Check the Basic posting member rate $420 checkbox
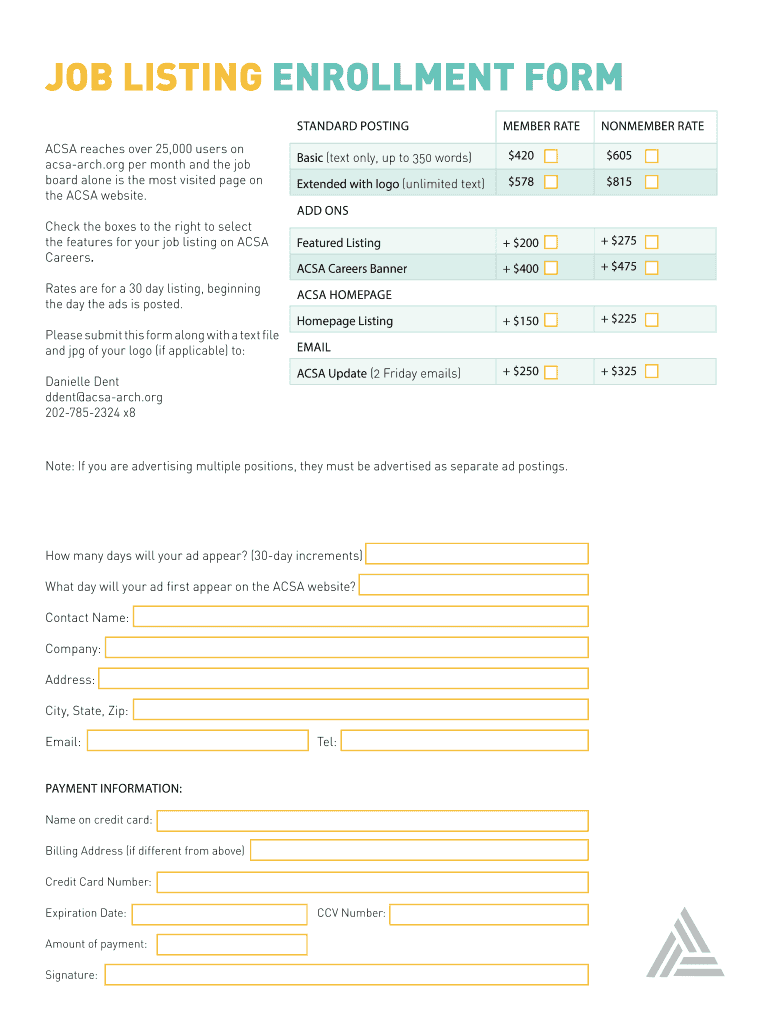This screenshot has width=770, height=1024. pos(551,156)
